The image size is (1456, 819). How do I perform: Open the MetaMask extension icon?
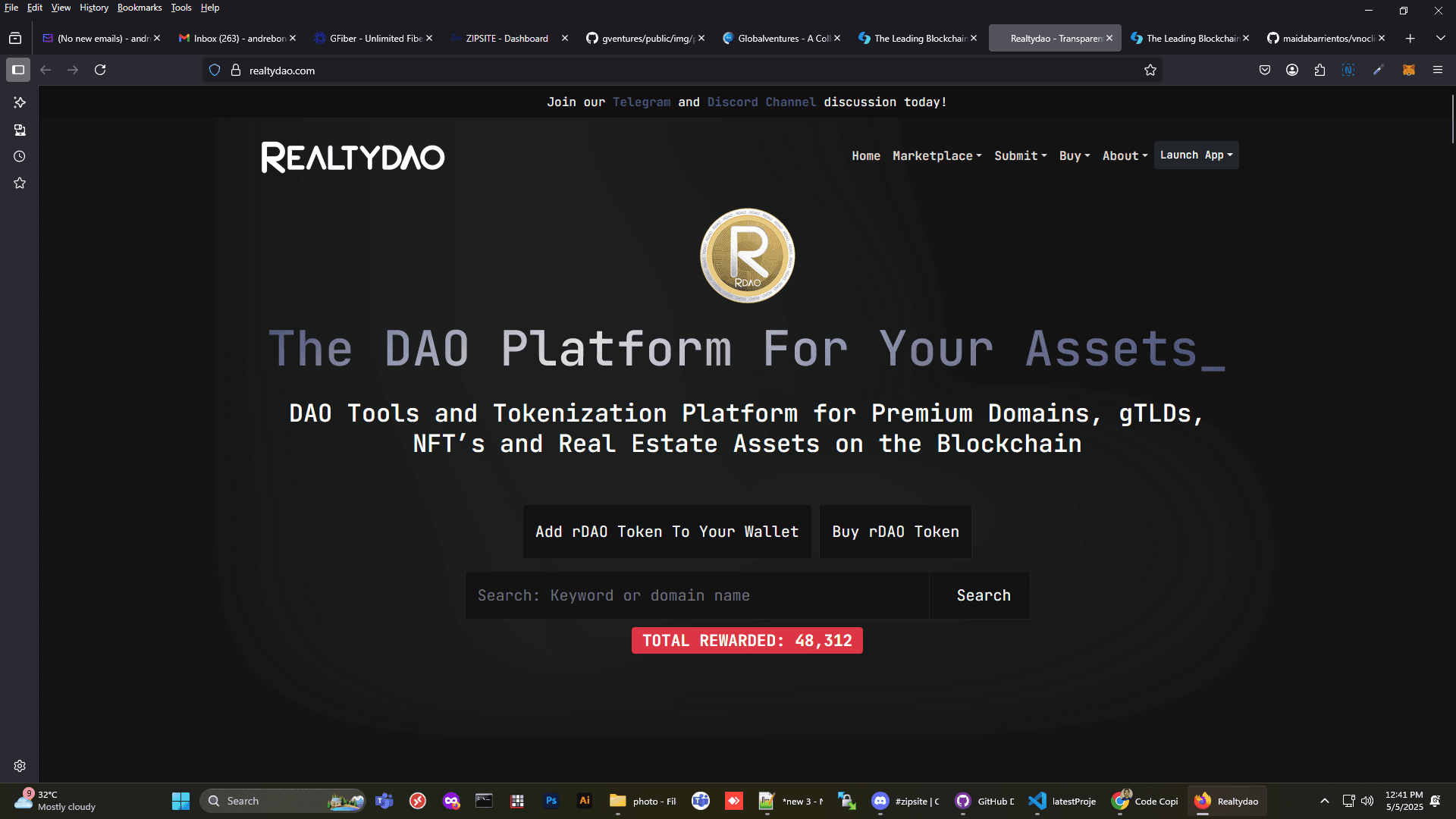[x=1410, y=70]
